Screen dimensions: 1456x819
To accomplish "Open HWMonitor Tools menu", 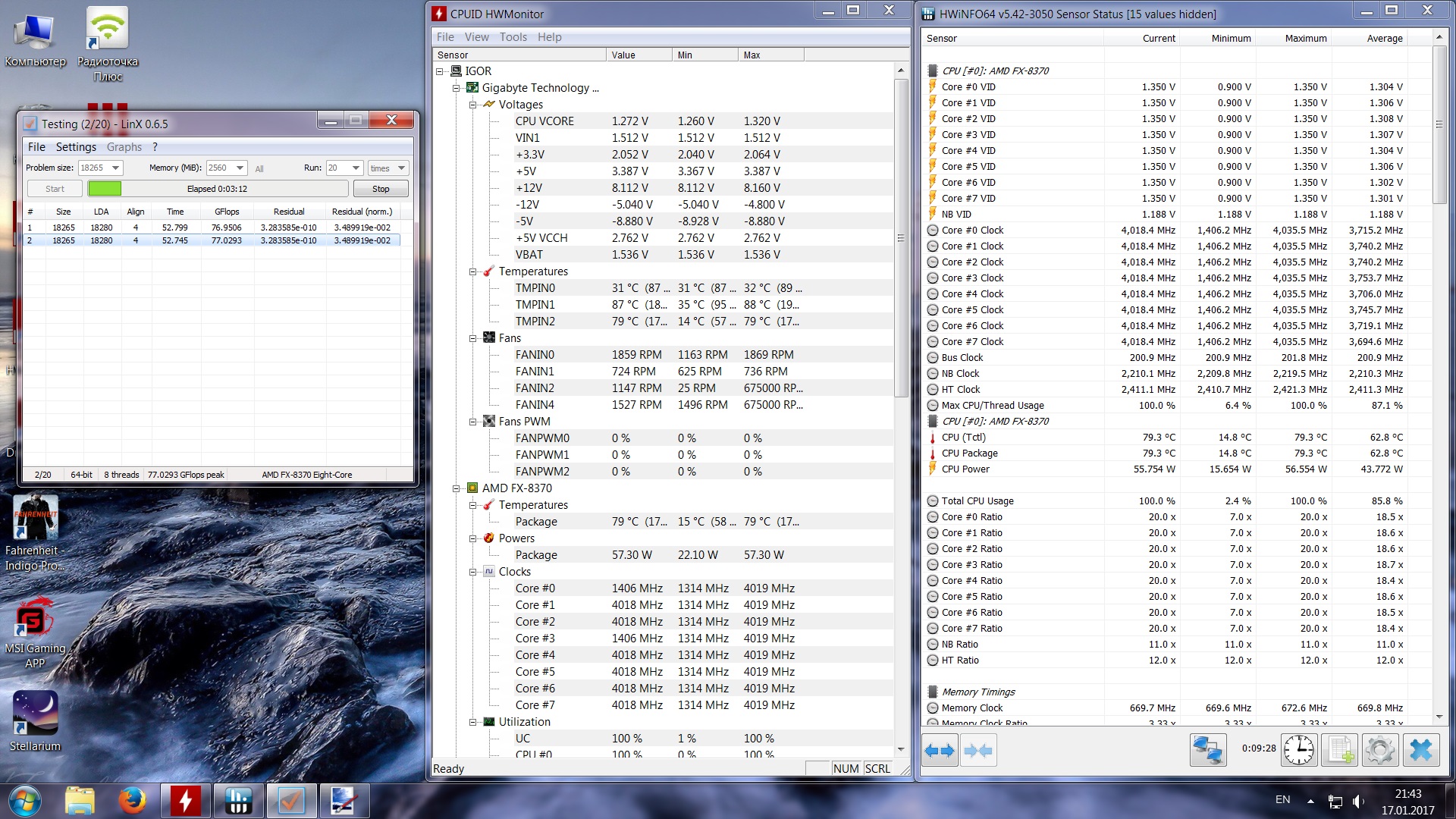I will [x=513, y=37].
